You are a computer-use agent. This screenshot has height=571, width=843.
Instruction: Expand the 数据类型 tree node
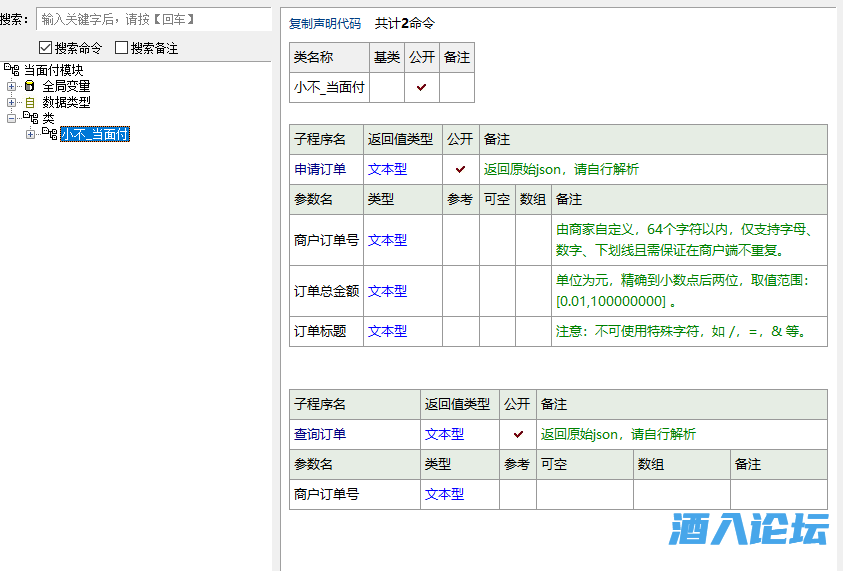[x=11, y=102]
